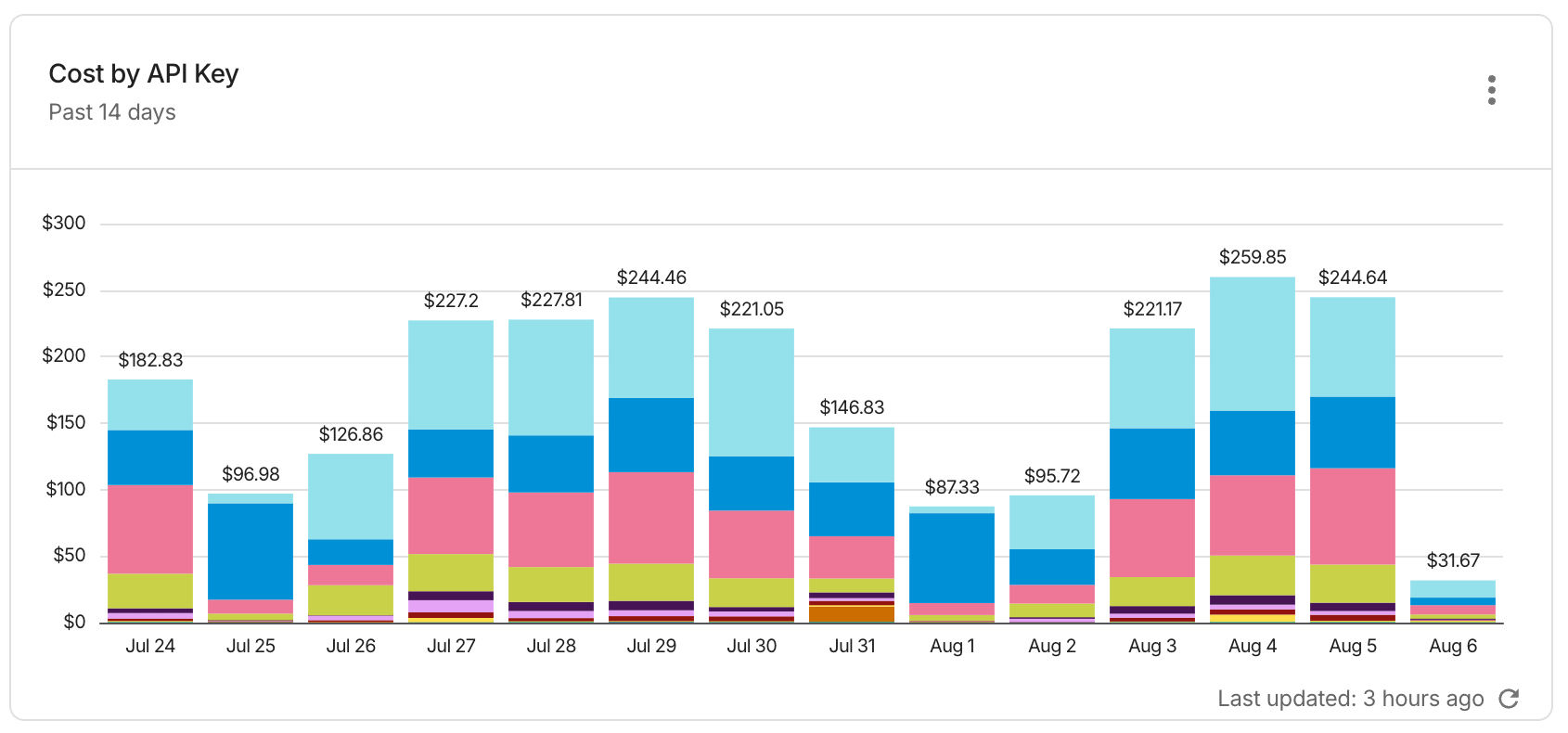Select the light cyan segment of Jul 26 bar
The height and width of the screenshot is (733, 1568).
point(351,496)
